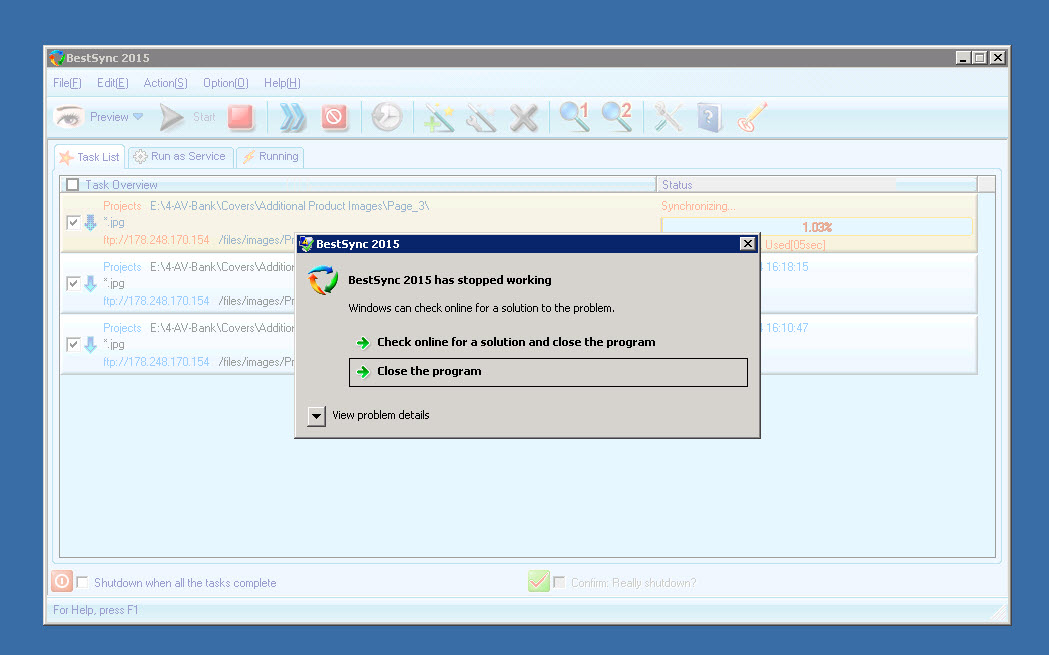
Task: Click the download arrow icon in third task
Action: pyautogui.click(x=90, y=344)
